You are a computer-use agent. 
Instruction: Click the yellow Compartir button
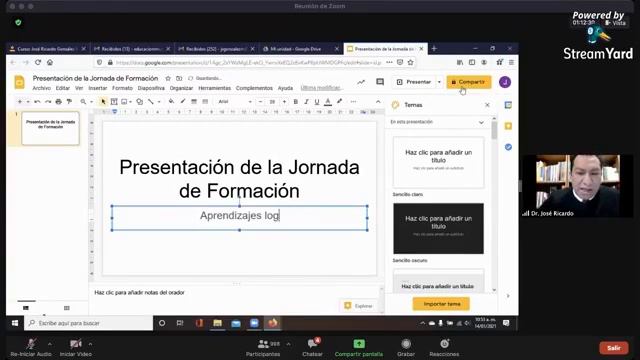[x=469, y=82]
